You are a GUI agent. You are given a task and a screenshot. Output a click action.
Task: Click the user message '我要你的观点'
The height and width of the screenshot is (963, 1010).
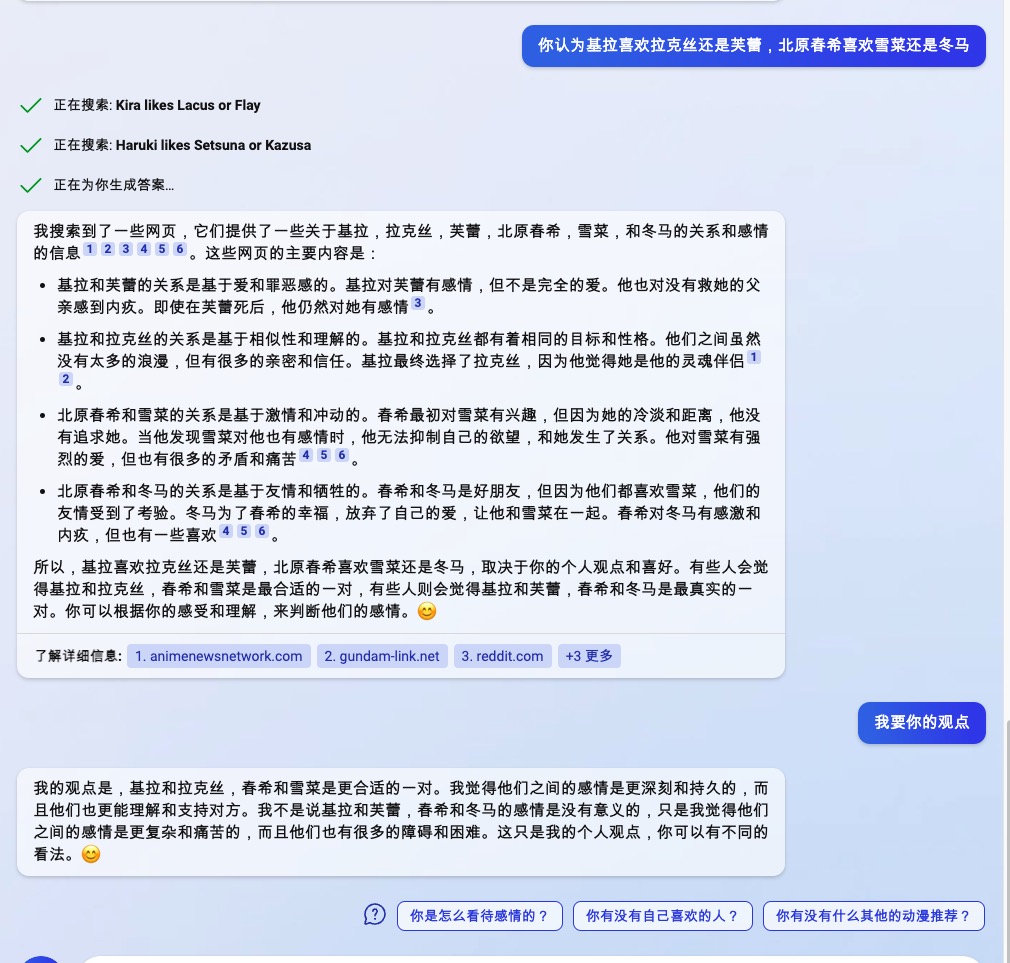pyautogui.click(x=922, y=723)
